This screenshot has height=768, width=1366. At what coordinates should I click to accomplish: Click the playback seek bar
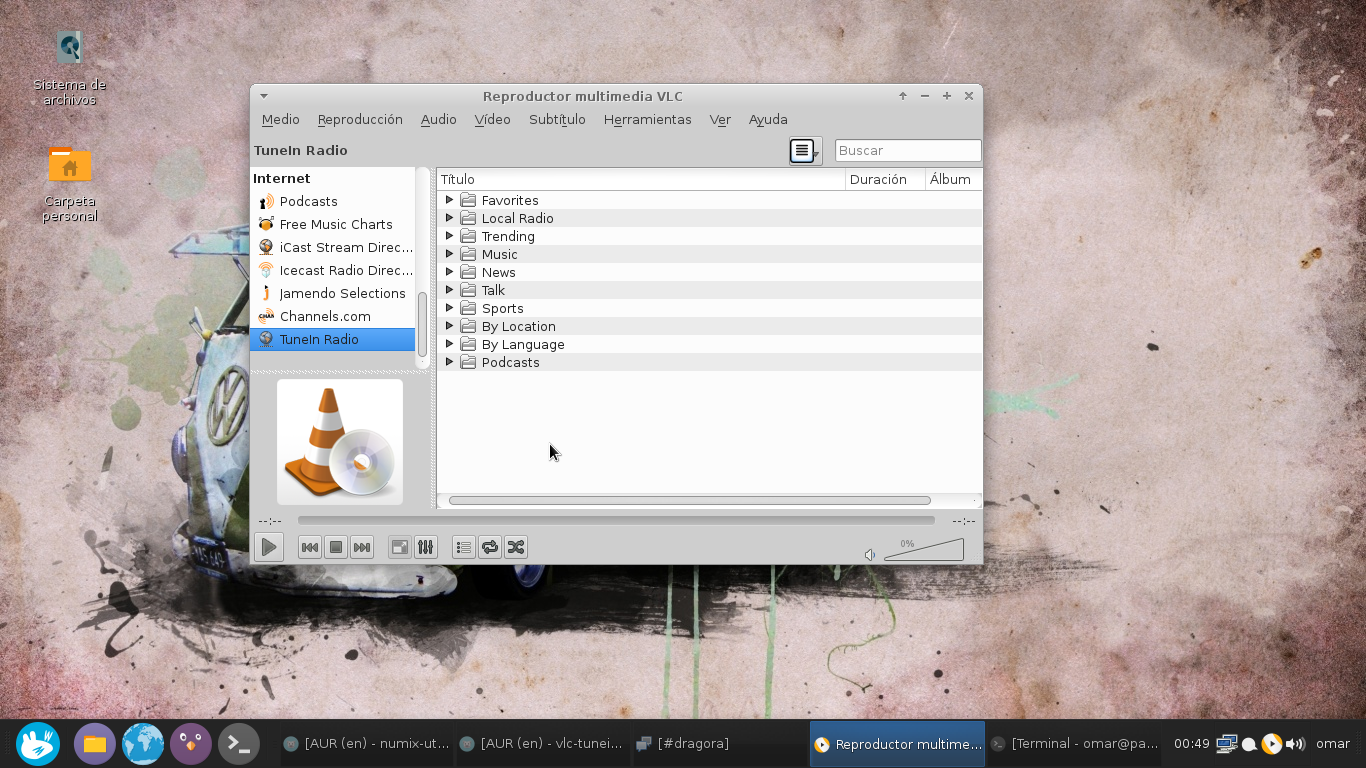(x=616, y=520)
